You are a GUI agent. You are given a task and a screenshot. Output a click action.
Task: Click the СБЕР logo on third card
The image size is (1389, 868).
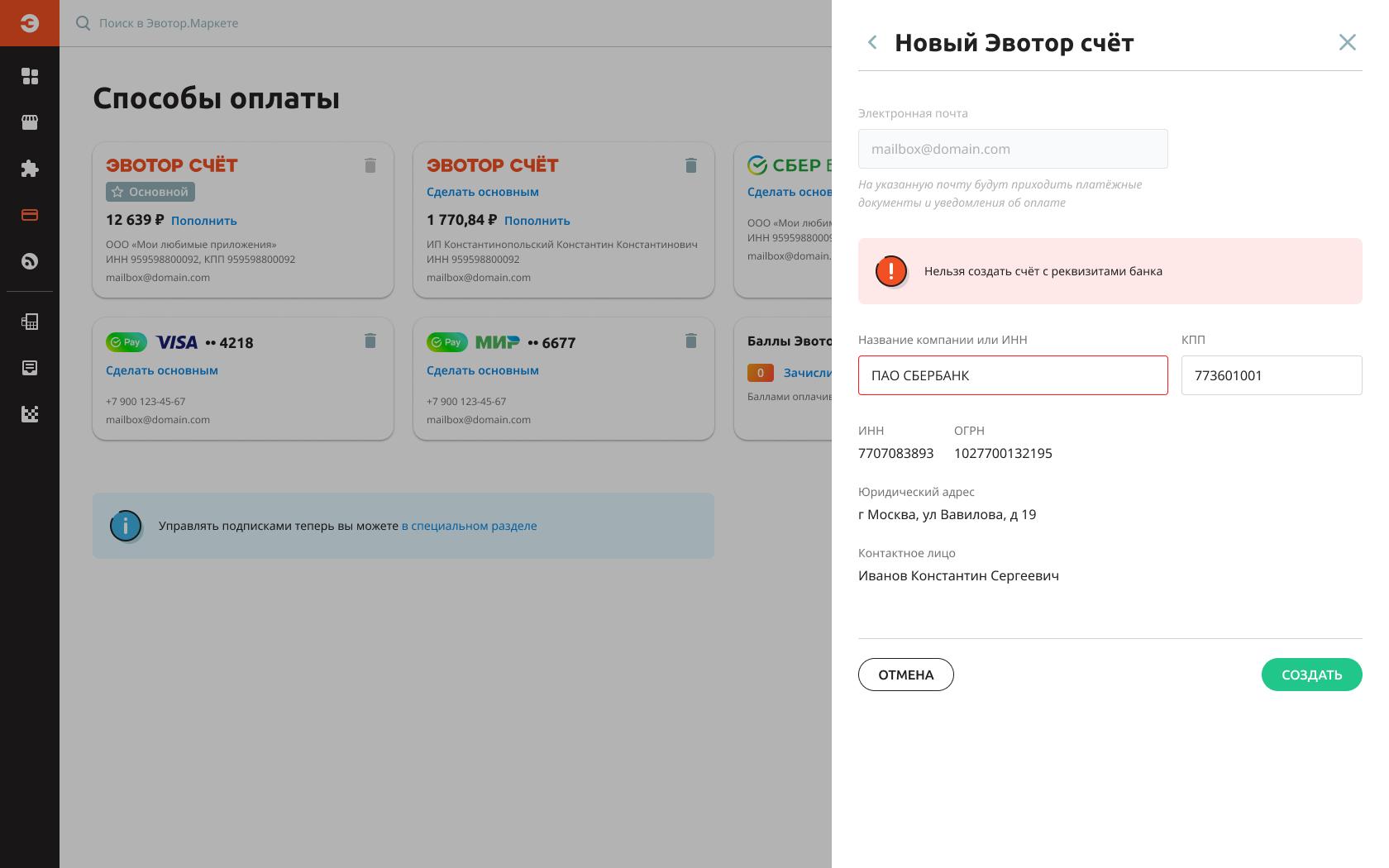tap(789, 165)
